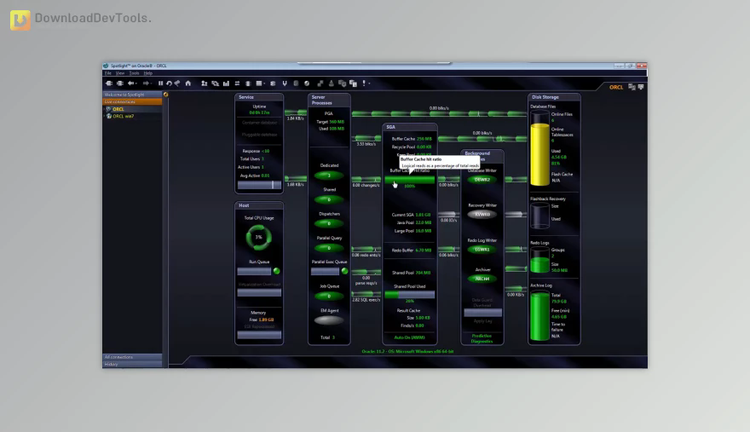Click the Run Queue bar indicator

pos(254,271)
